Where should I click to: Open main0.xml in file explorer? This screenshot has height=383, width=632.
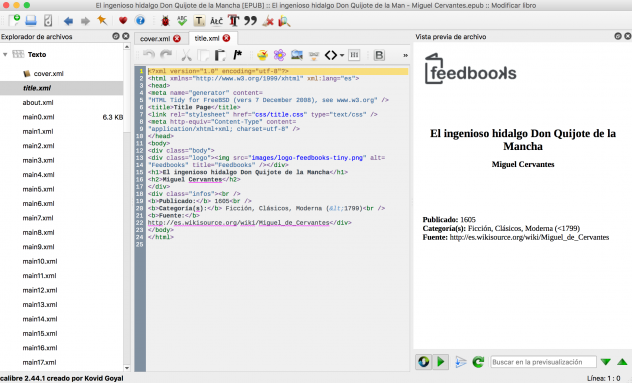(38, 117)
